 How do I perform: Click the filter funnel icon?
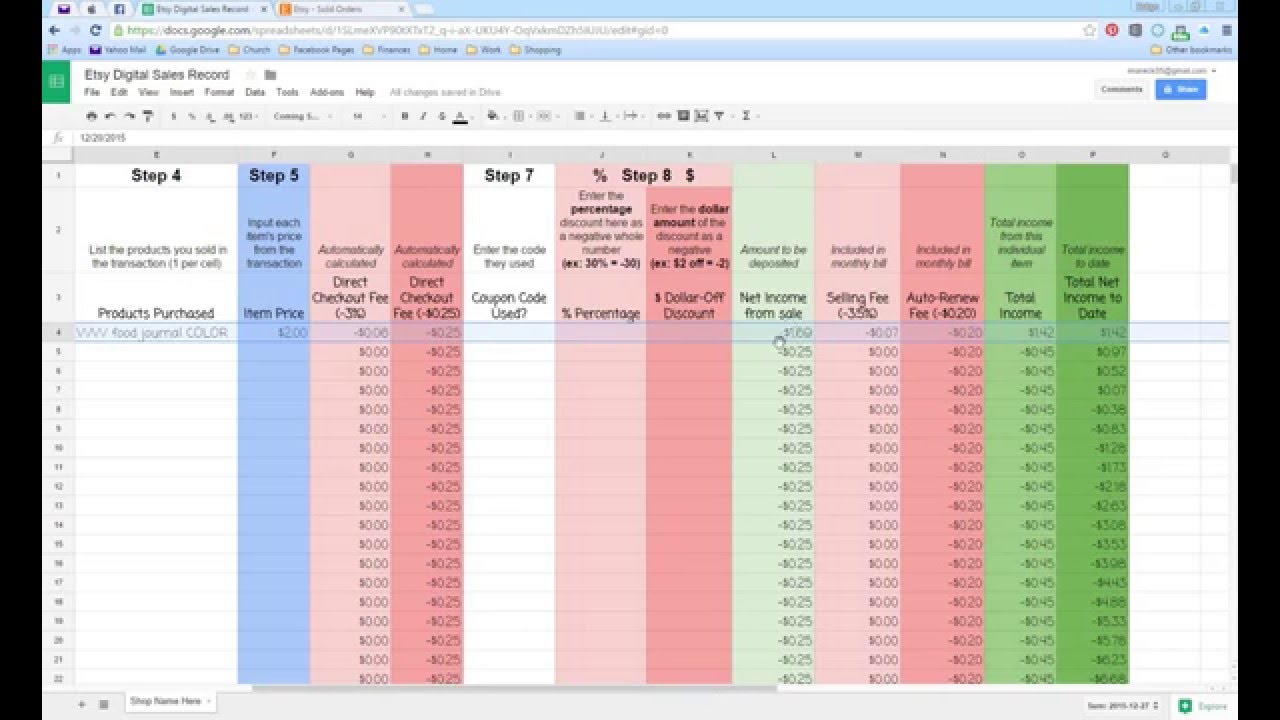coord(720,116)
